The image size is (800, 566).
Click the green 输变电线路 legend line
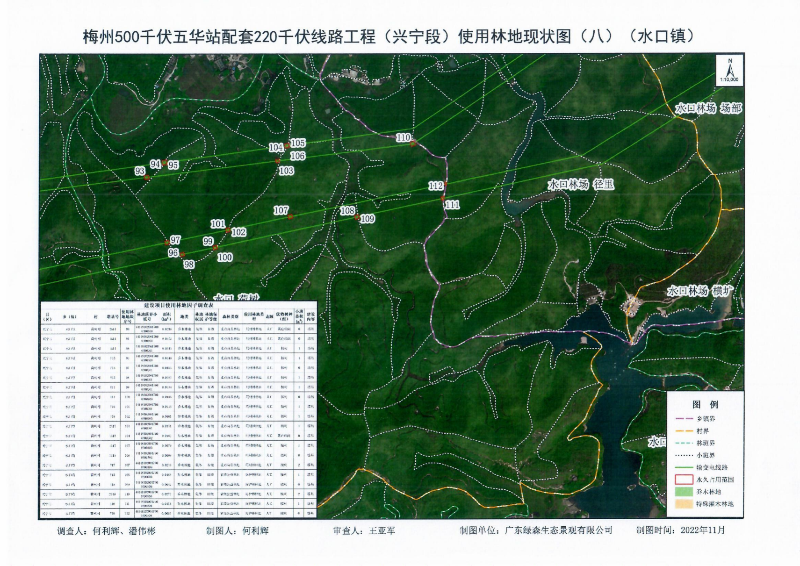tap(684, 467)
